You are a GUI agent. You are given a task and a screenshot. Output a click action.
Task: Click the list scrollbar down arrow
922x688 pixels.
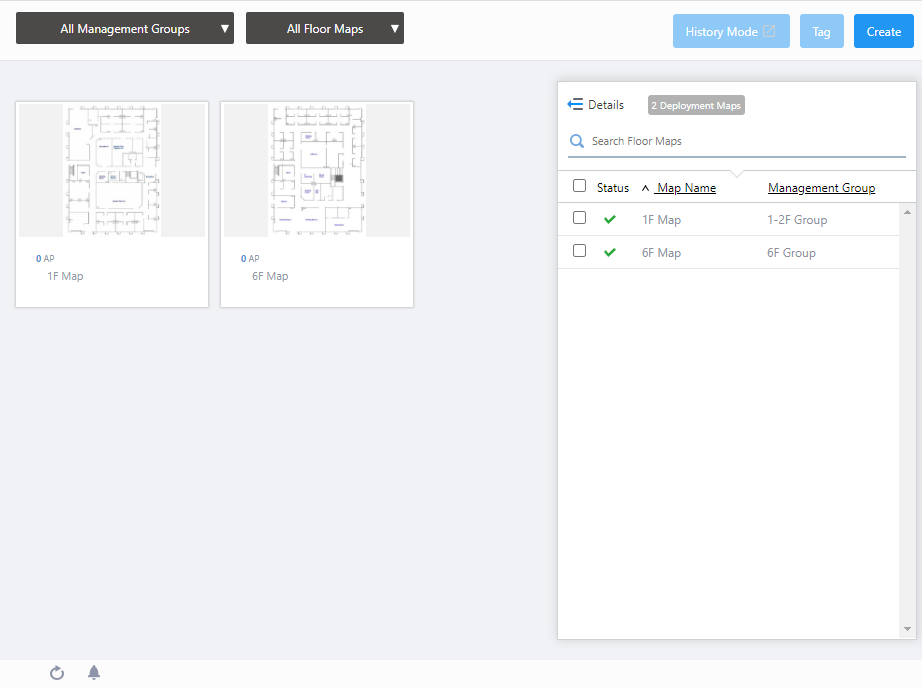click(x=907, y=629)
